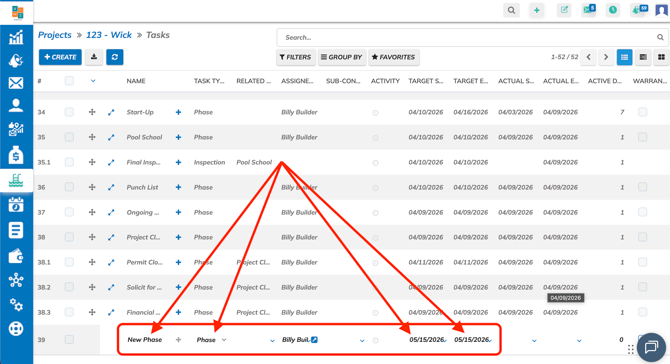Expand the header row chevron dropdown

93,81
